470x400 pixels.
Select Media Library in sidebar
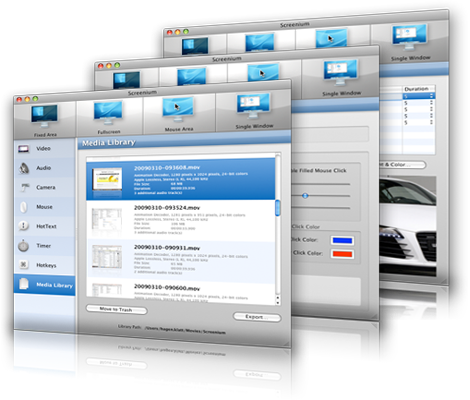[44, 285]
